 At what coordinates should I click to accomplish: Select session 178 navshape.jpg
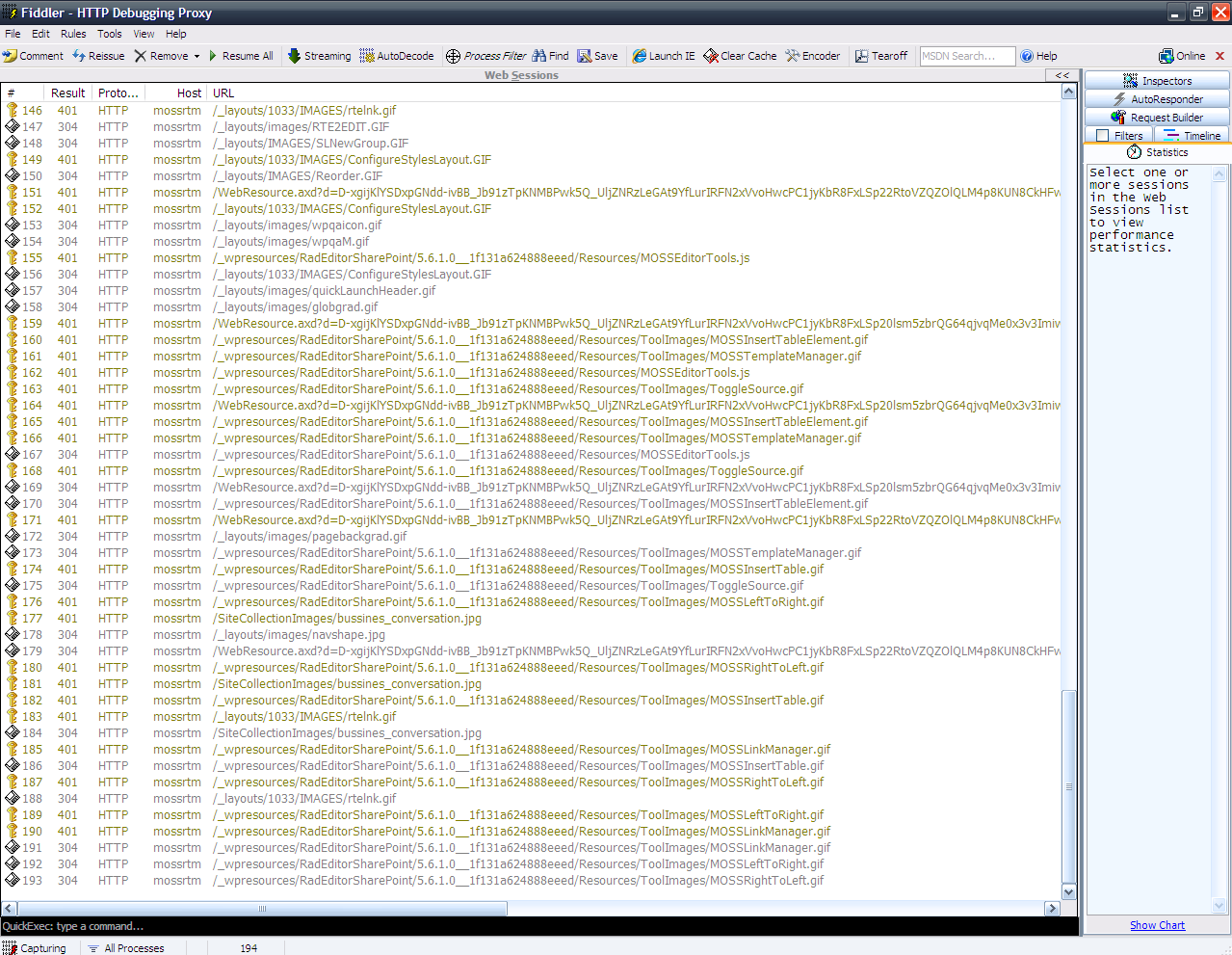[x=531, y=634]
